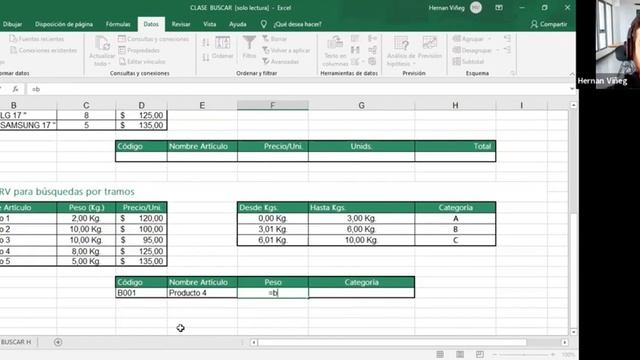
Task: Expand the formula bar
Action: [x=572, y=89]
